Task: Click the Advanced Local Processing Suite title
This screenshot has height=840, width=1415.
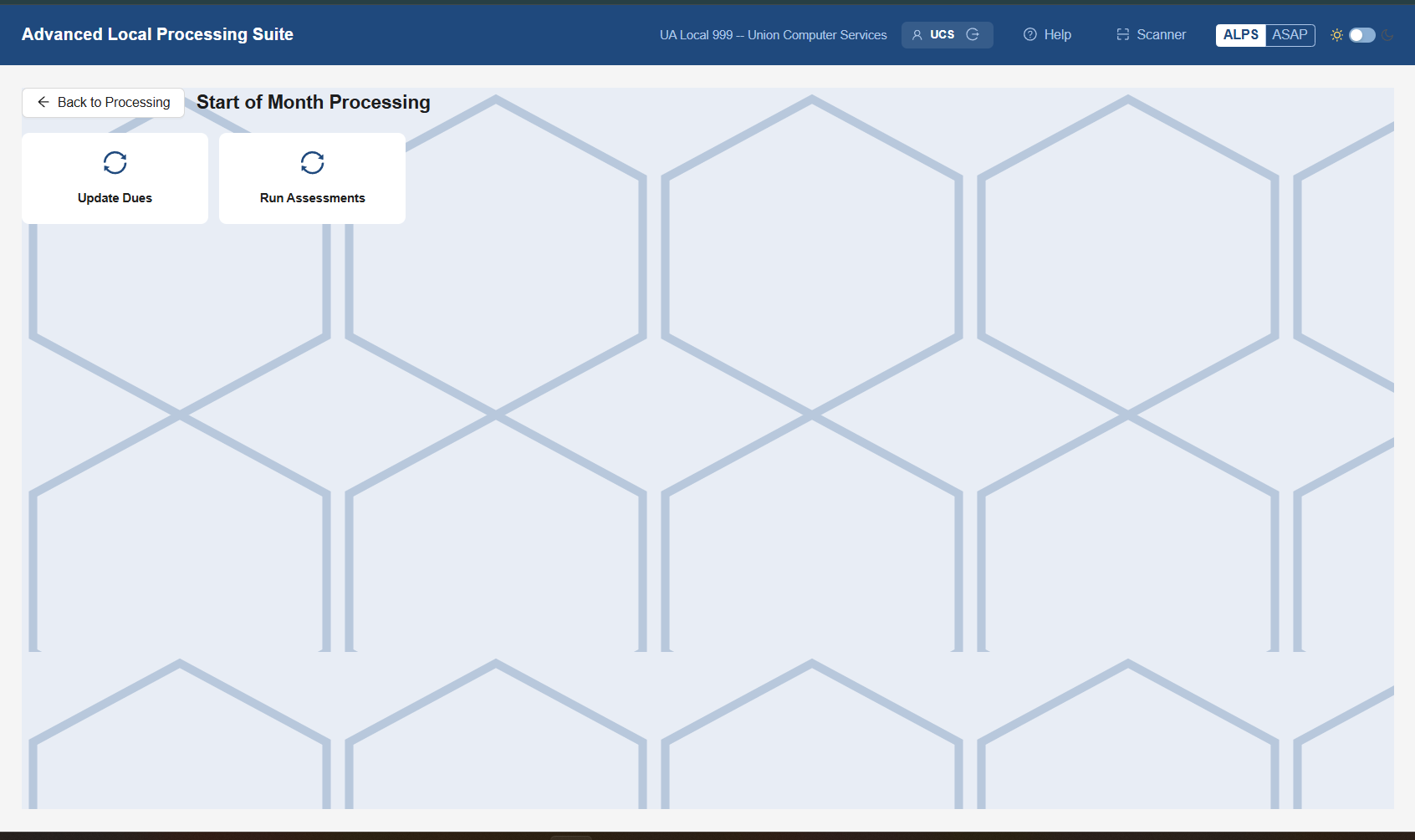Action: pos(157,34)
